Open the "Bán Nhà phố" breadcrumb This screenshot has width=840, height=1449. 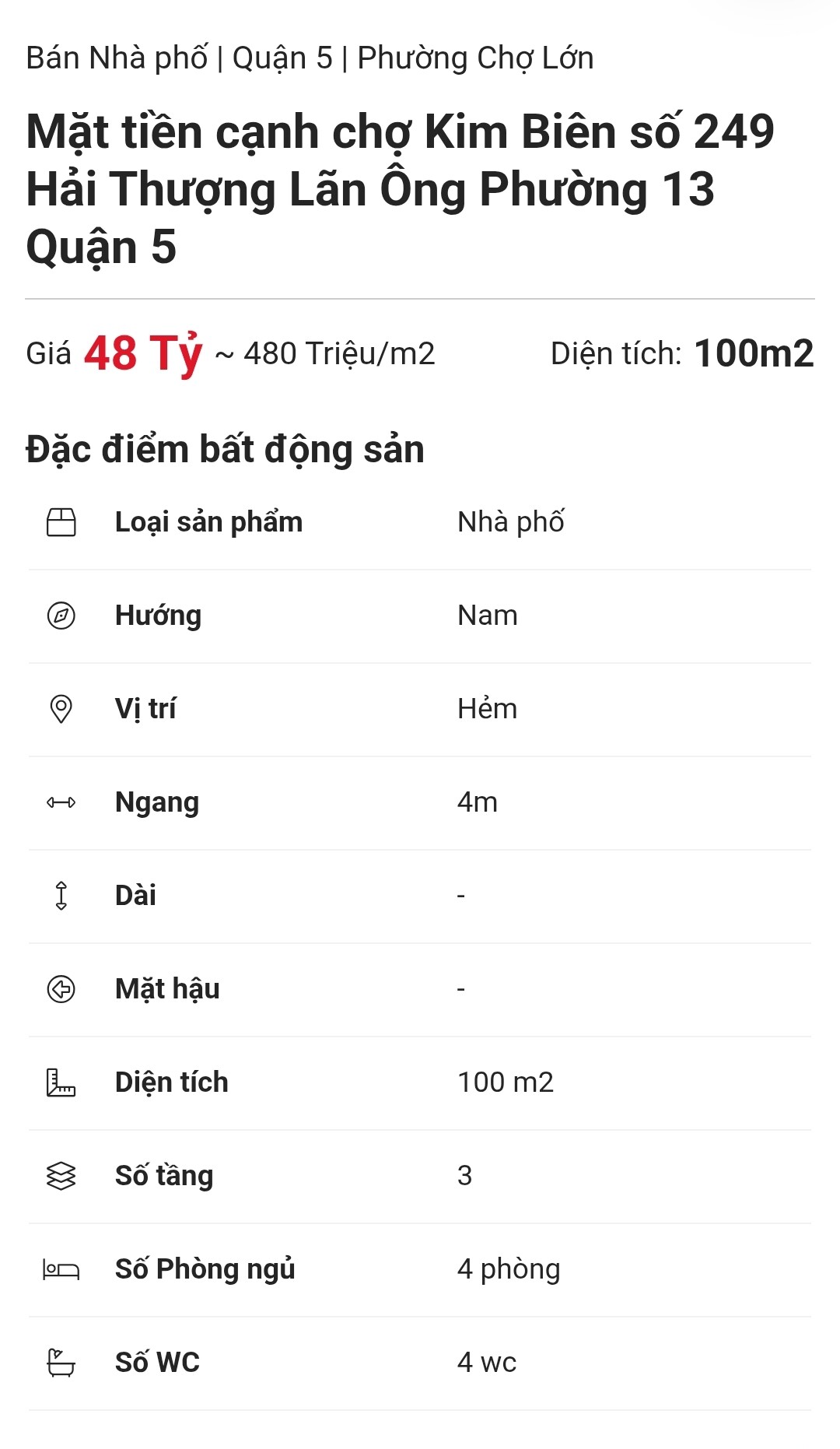[117, 58]
